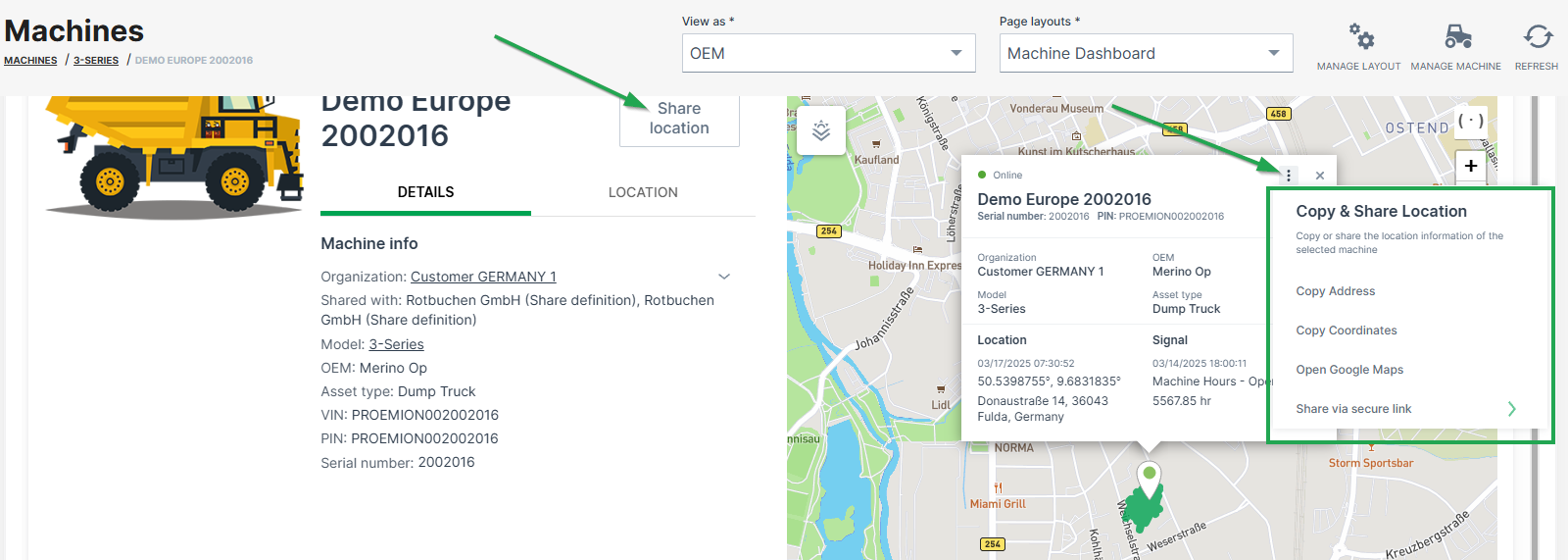Close the machine info popup
1568x560 pixels.
(x=1320, y=176)
